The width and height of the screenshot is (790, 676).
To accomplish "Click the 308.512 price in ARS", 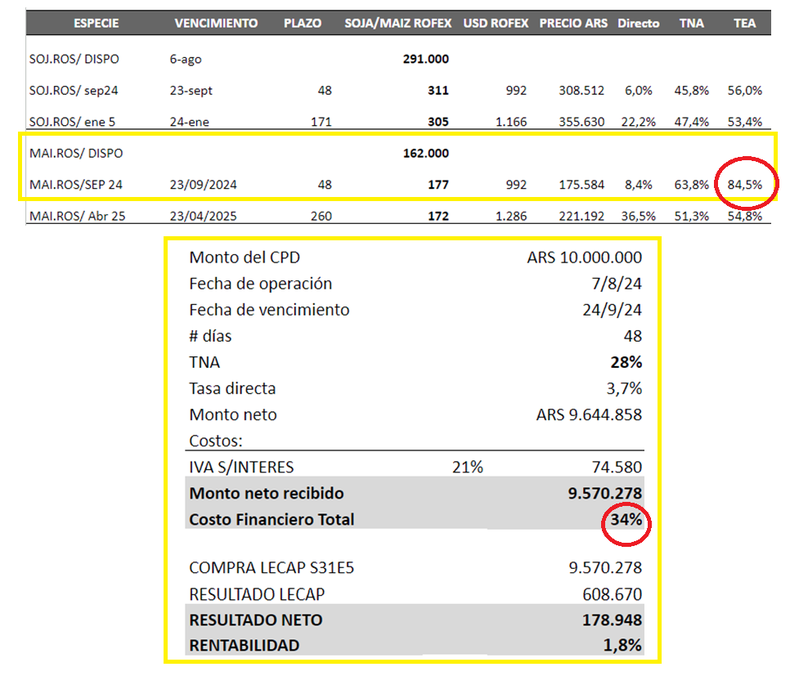I will pos(581,91).
